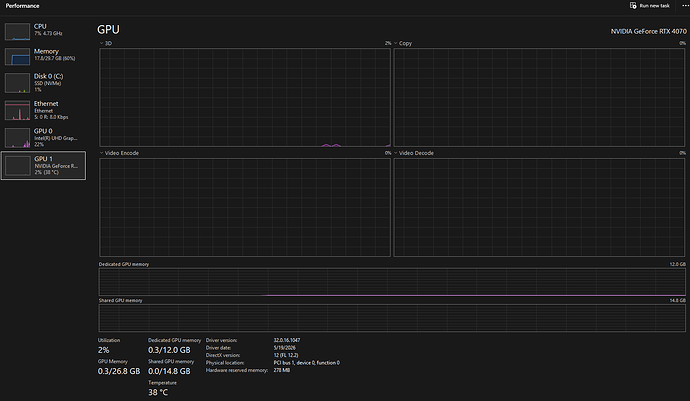Open the Video Decode engine dropdown
690x401 pixels.
(x=396, y=153)
